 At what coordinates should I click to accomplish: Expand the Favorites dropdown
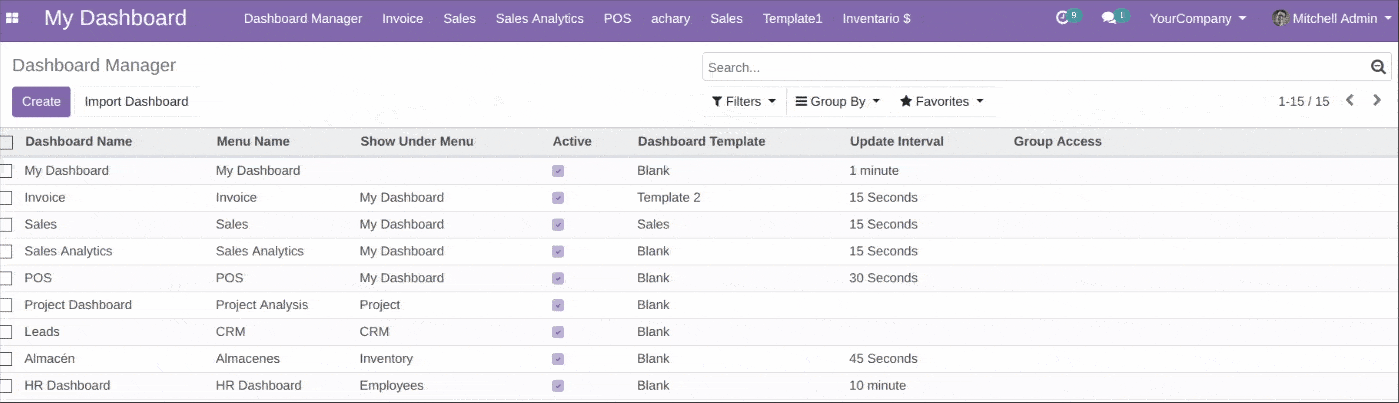(x=941, y=101)
